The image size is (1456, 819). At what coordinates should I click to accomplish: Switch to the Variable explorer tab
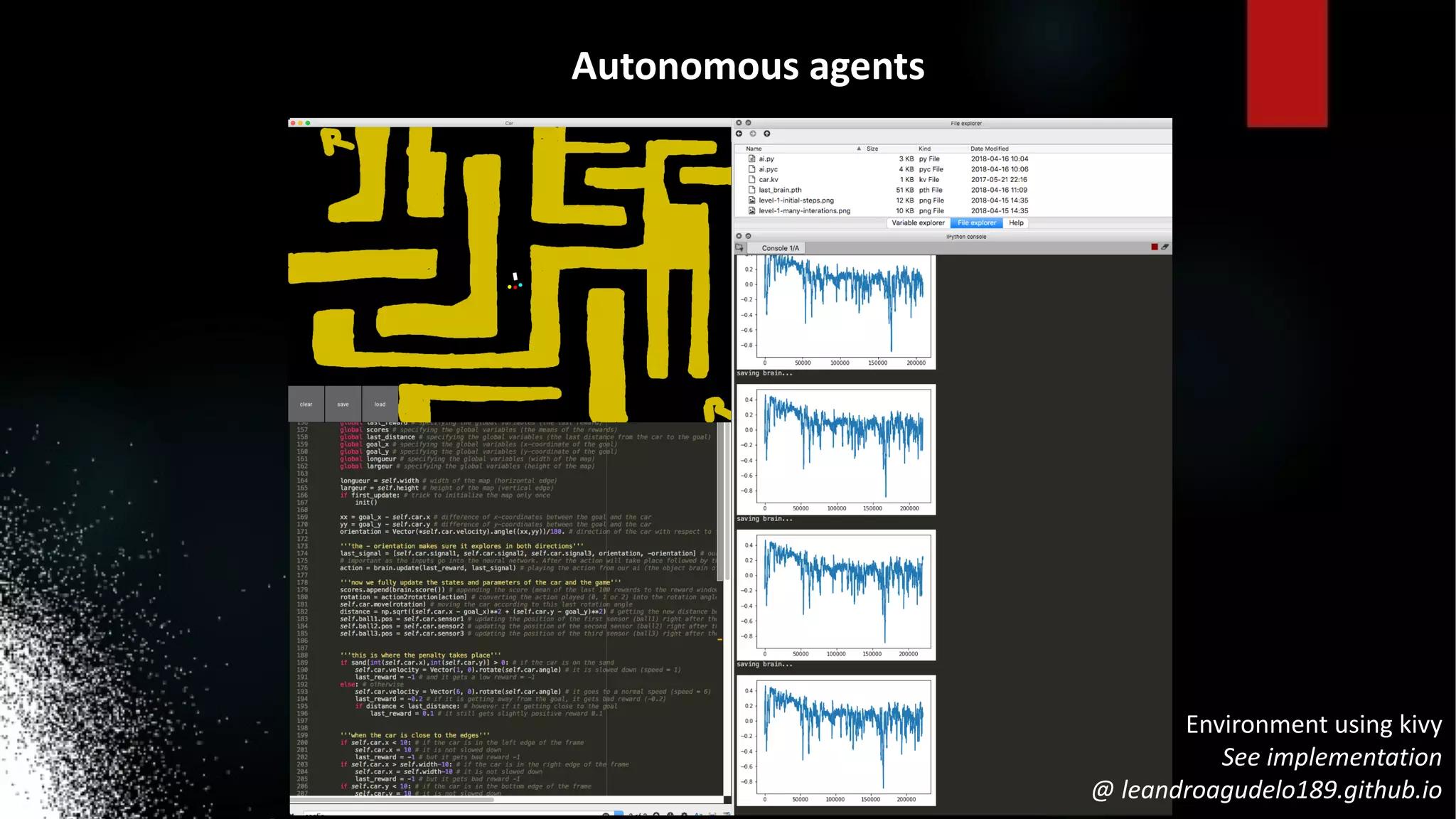tap(918, 223)
